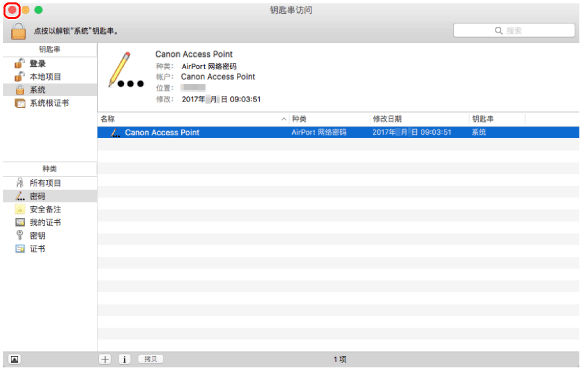This screenshot has height=368, width=580.
Task: Click the pencil icon in Canon Access Point row
Action: [x=115, y=133]
